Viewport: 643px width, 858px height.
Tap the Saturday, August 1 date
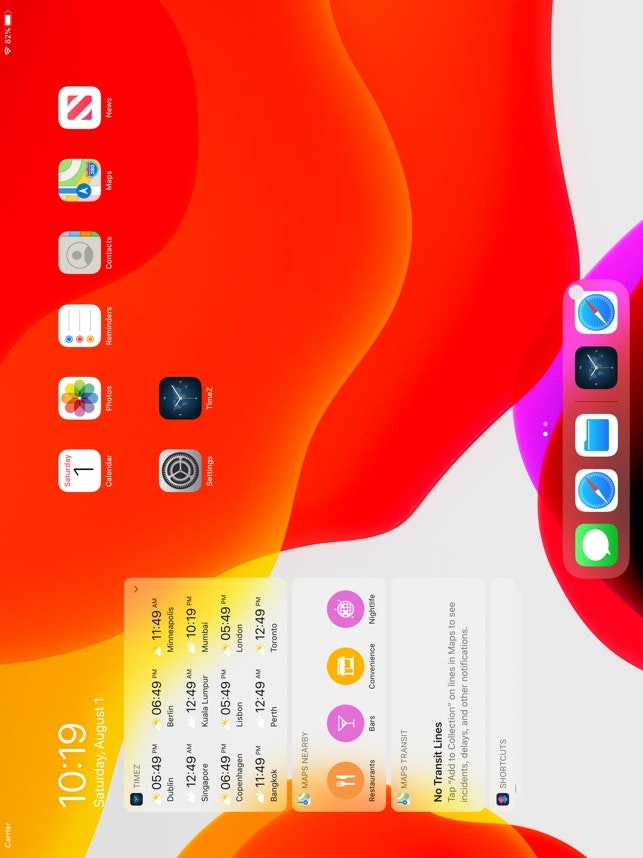[x=99, y=752]
